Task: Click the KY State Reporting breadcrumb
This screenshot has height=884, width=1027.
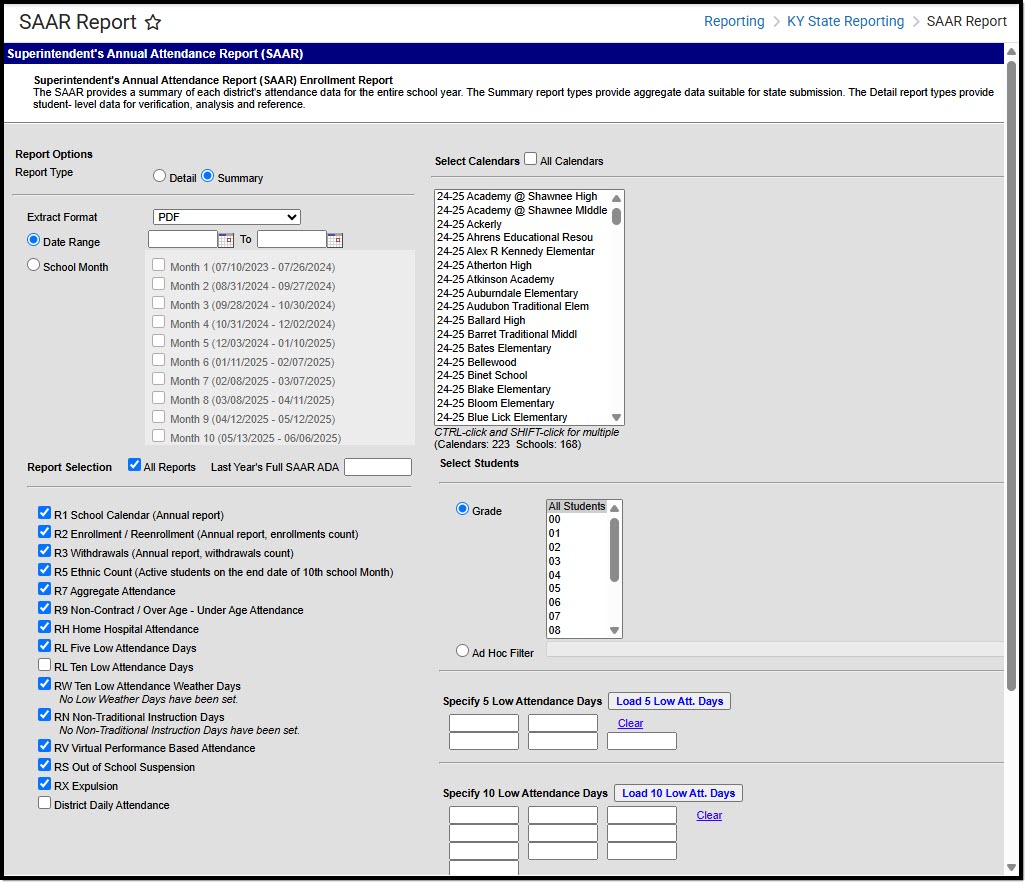Action: (x=845, y=22)
